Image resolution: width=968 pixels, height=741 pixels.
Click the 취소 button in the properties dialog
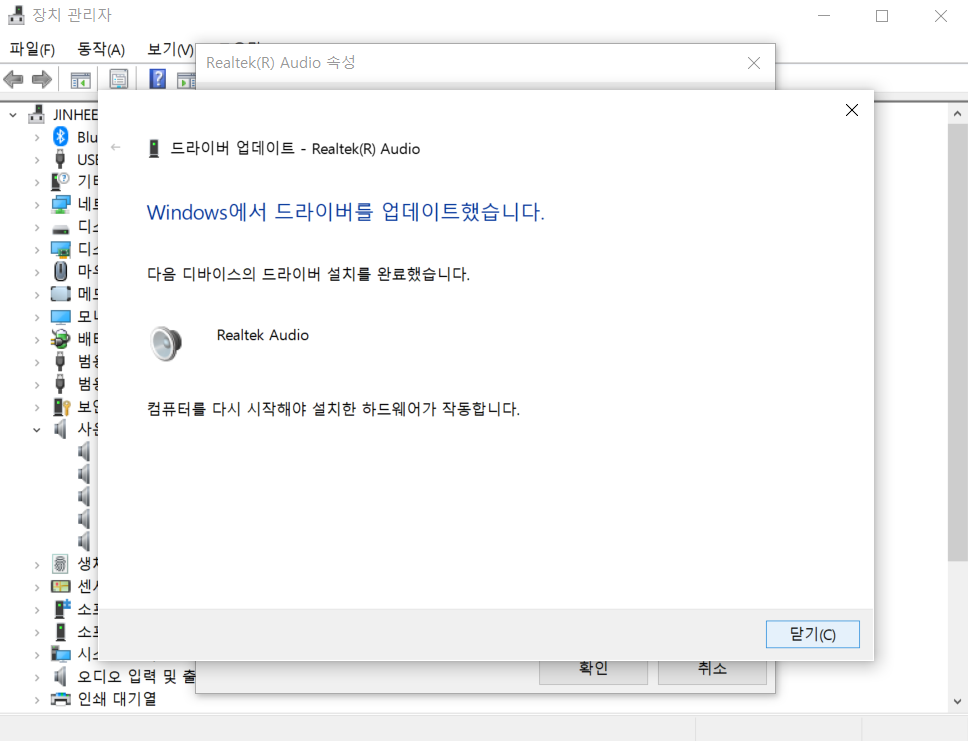(x=712, y=672)
